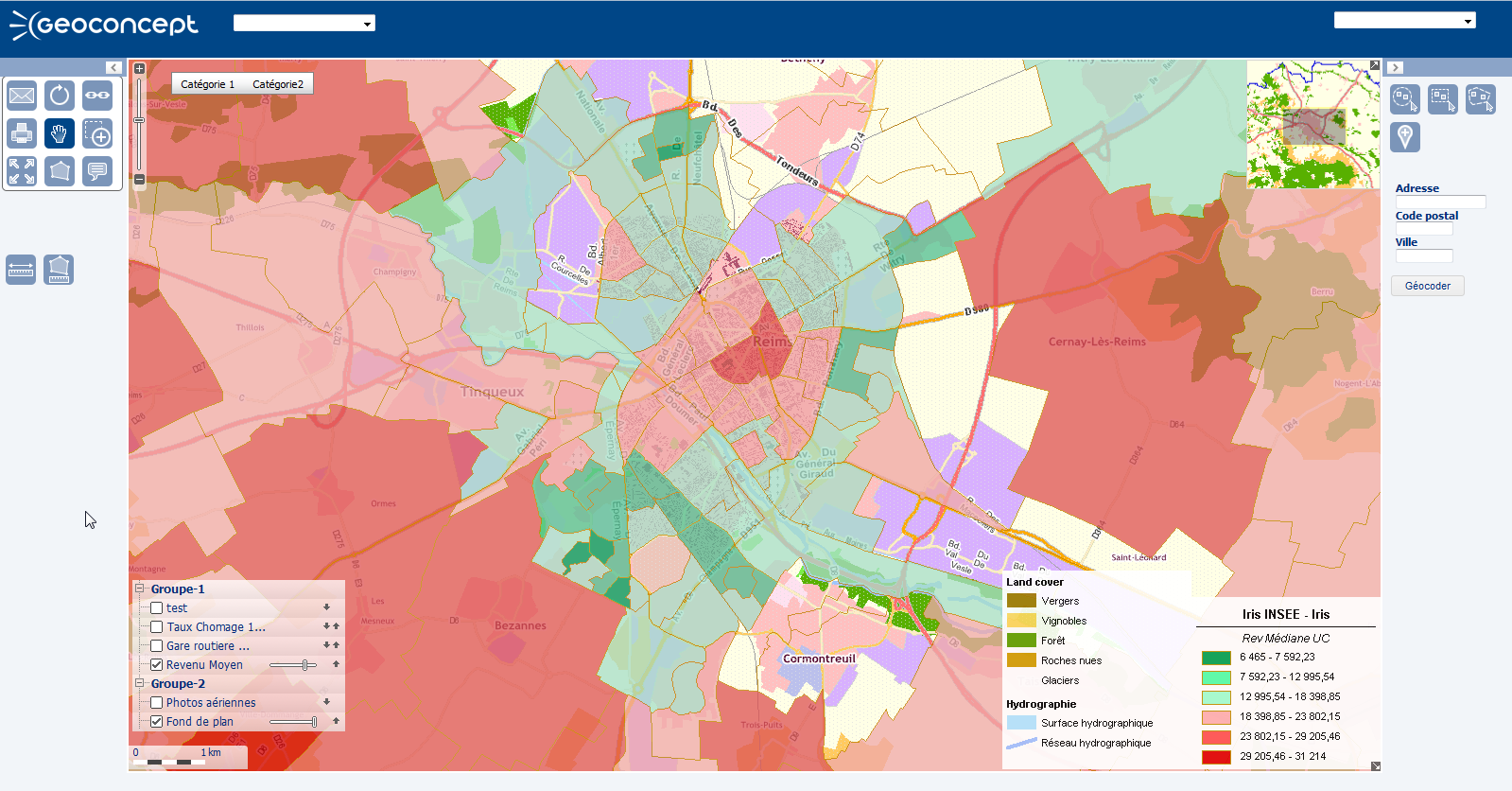Move Gare routiere layer down with arrow

(327, 645)
